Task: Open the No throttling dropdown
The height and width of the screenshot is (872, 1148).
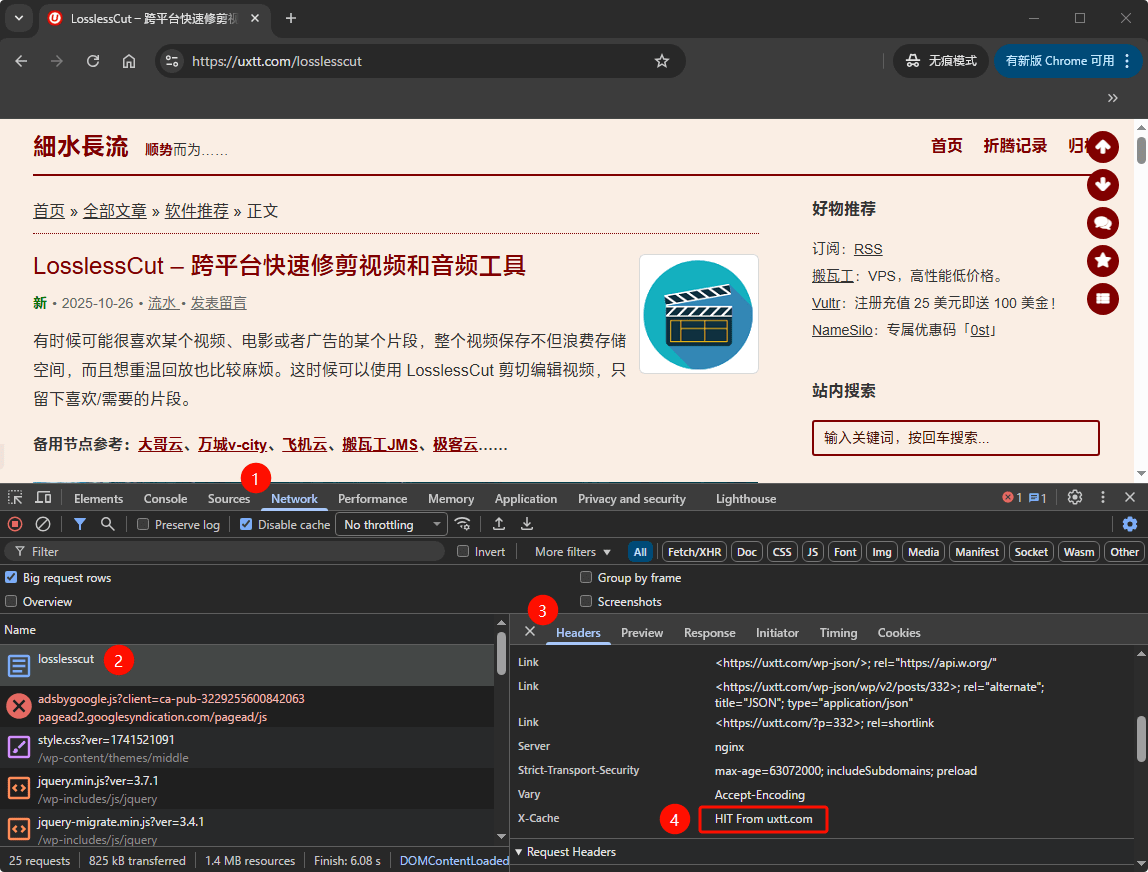Action: tap(390, 525)
